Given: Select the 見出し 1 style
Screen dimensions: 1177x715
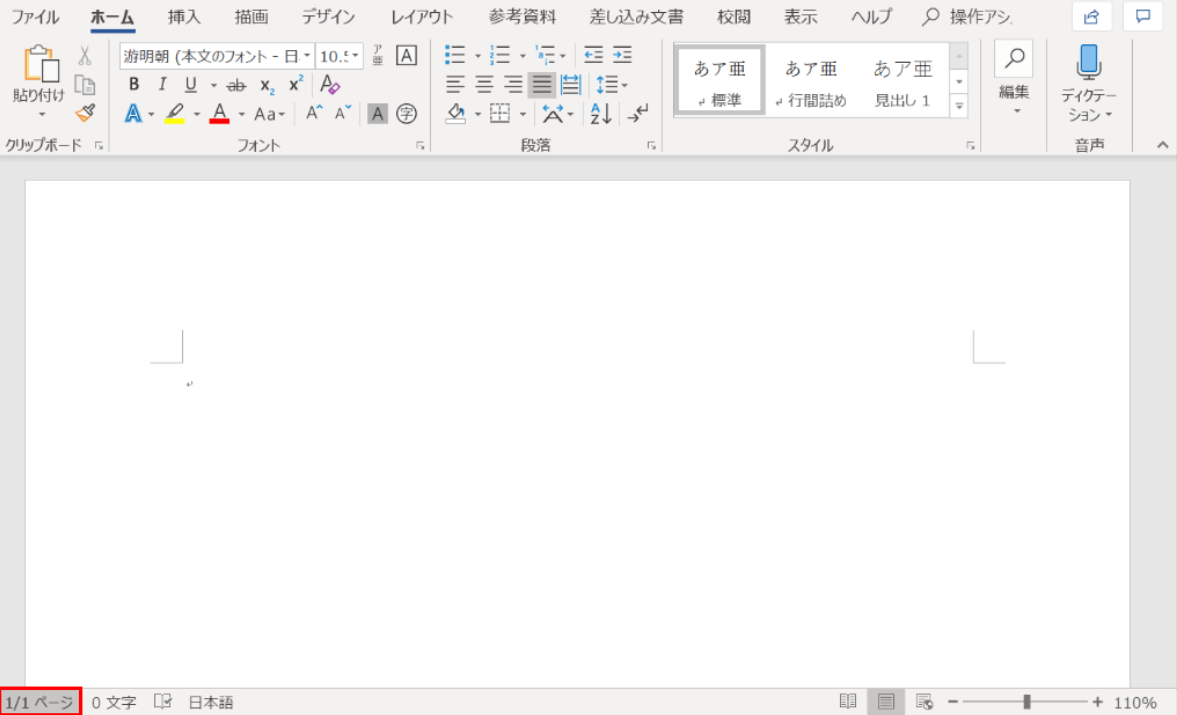Looking at the screenshot, I should (902, 80).
